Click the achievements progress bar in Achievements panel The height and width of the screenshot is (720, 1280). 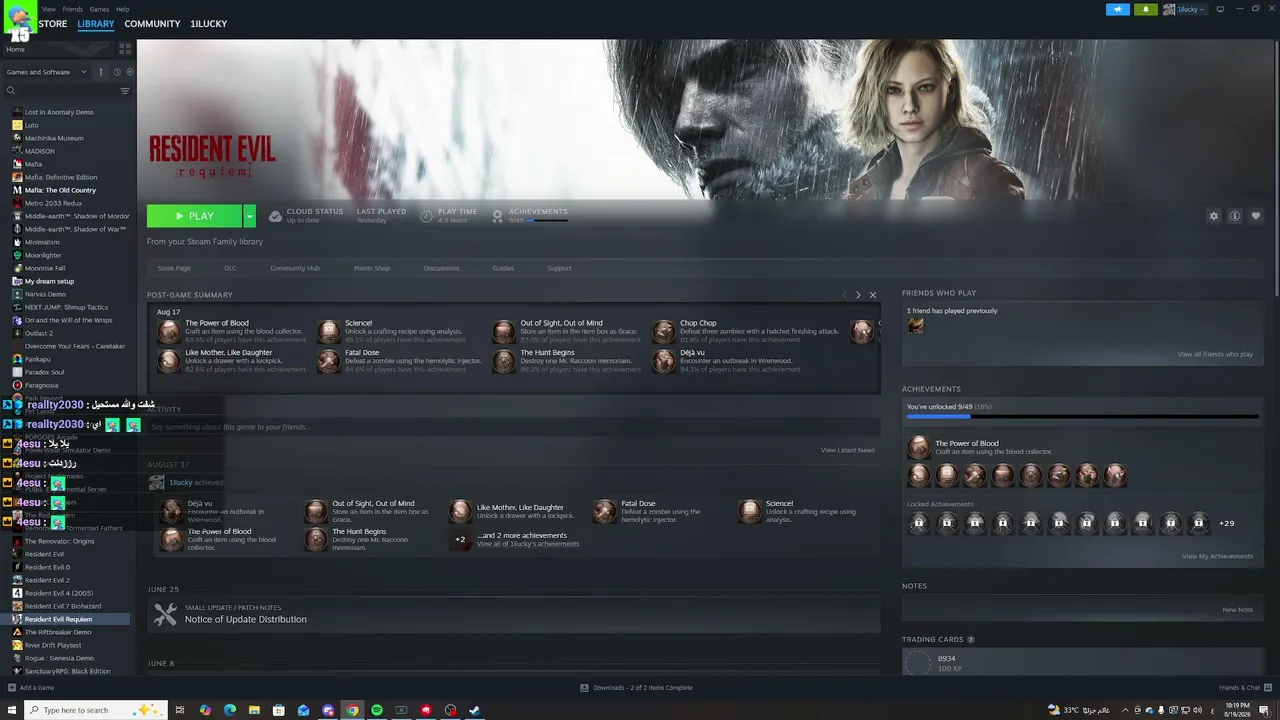click(x=1082, y=417)
